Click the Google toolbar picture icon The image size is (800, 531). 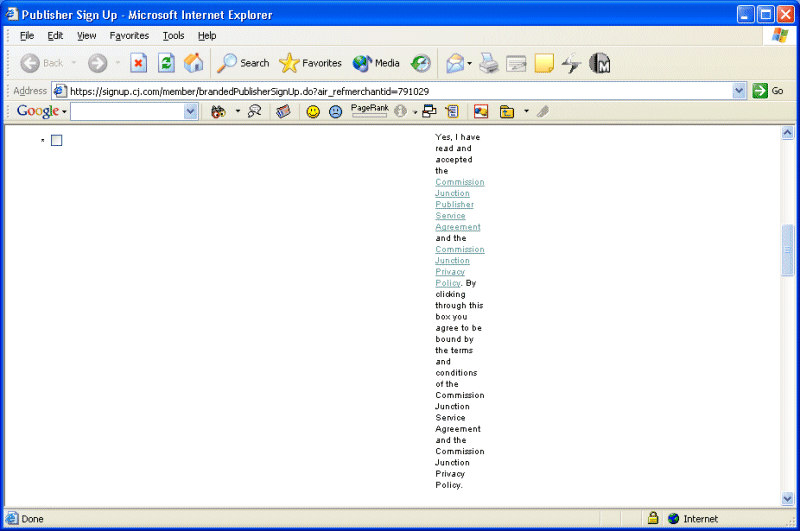(481, 111)
